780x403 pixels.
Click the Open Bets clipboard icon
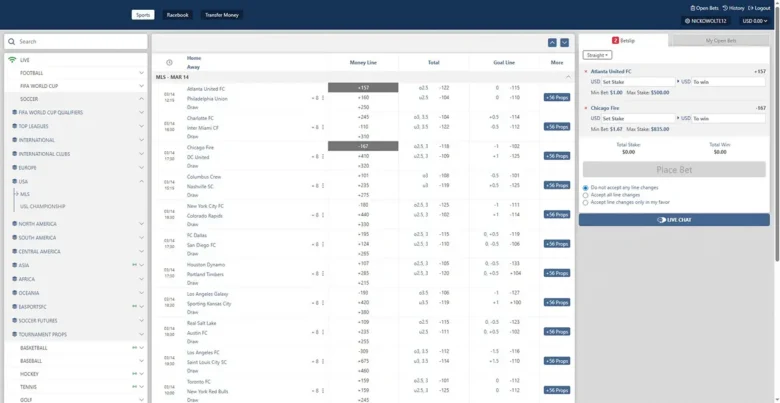[x=692, y=8]
